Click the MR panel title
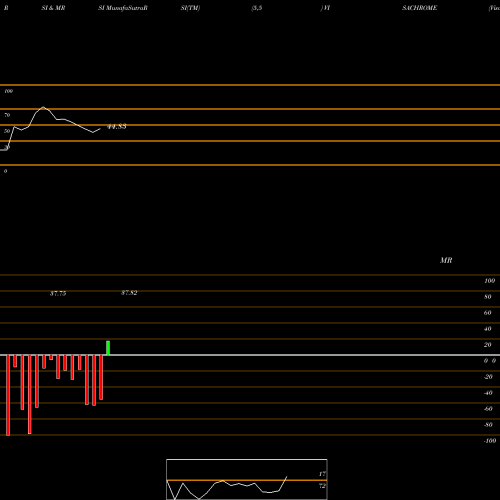Image resolution: width=500 pixels, height=500 pixels. tap(446, 260)
